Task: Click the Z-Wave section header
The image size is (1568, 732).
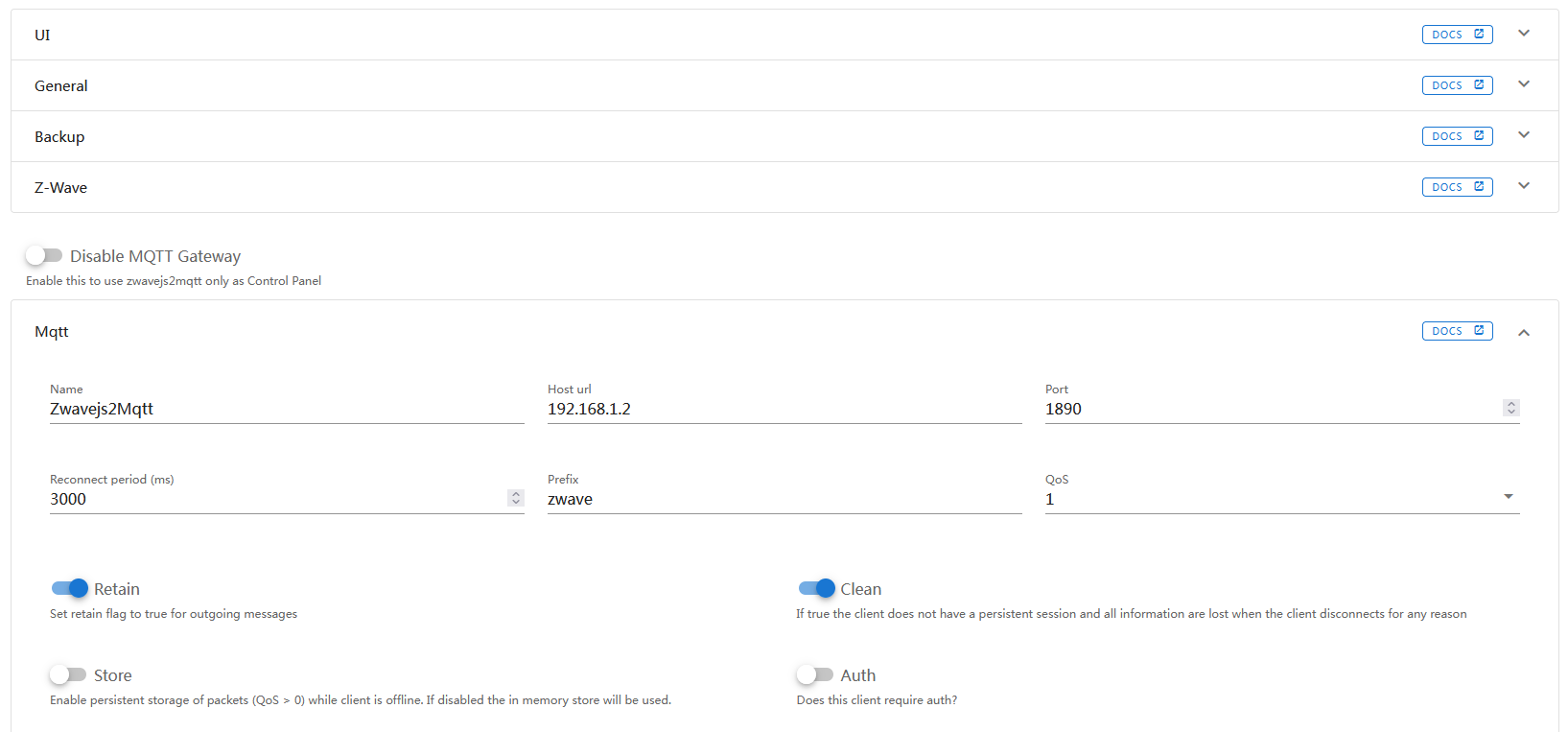Action: click(784, 187)
